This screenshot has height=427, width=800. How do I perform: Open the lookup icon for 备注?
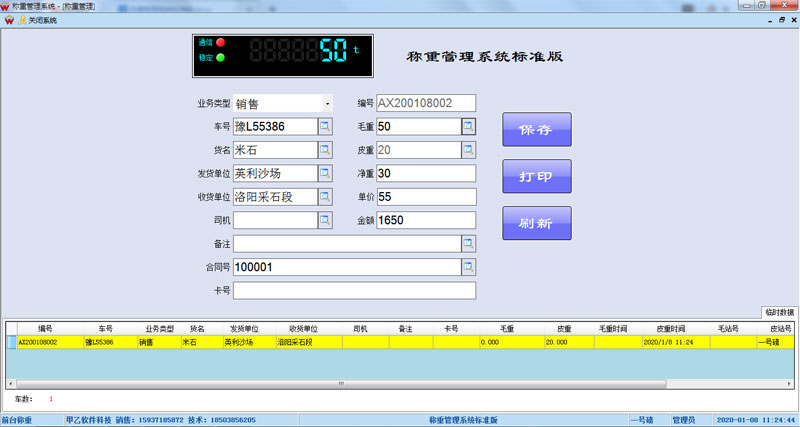468,243
